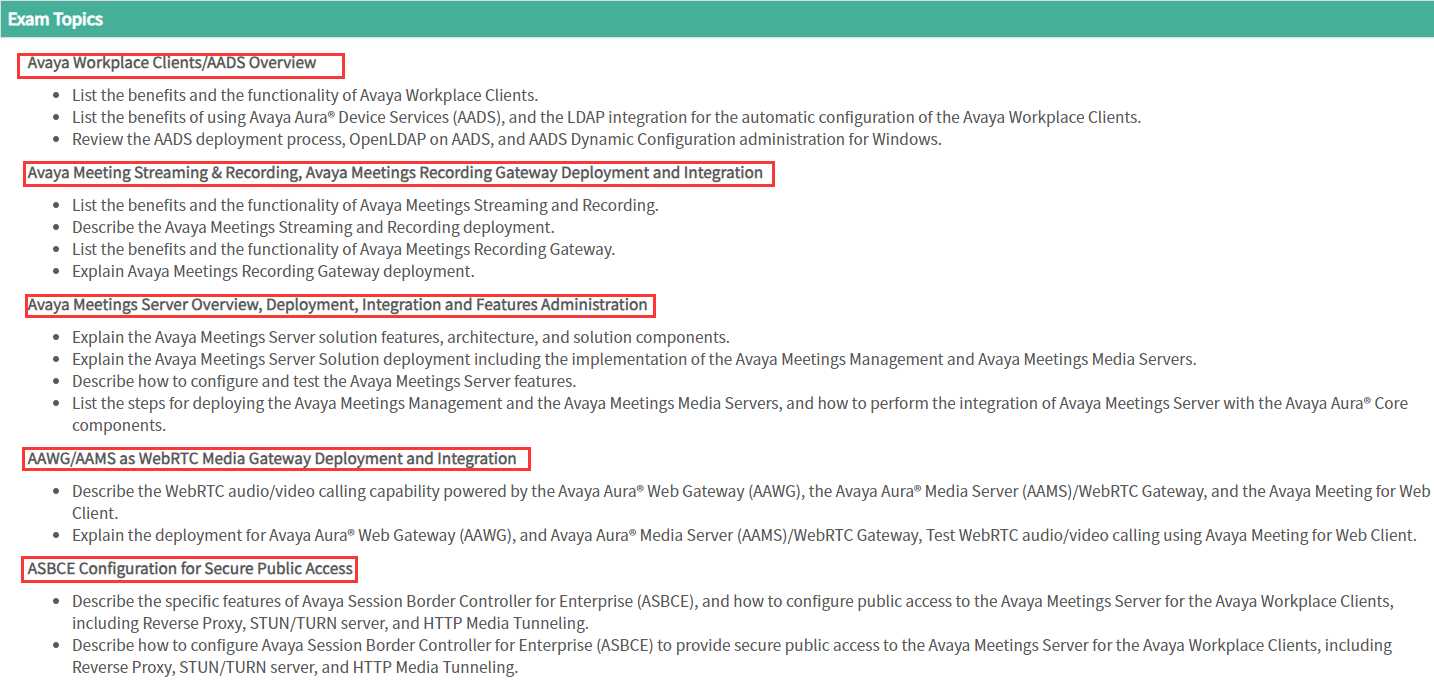This screenshot has height=683, width=1434.
Task: Click the Exam Topics header bar title
Action: pos(55,19)
